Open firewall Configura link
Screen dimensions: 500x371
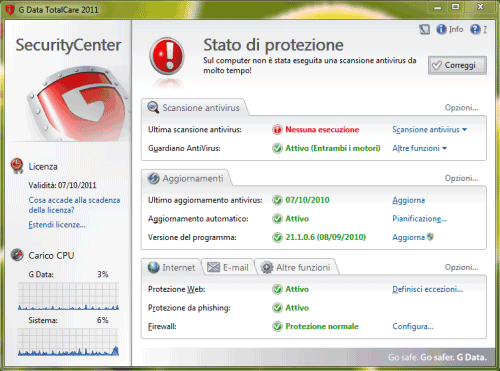(413, 326)
